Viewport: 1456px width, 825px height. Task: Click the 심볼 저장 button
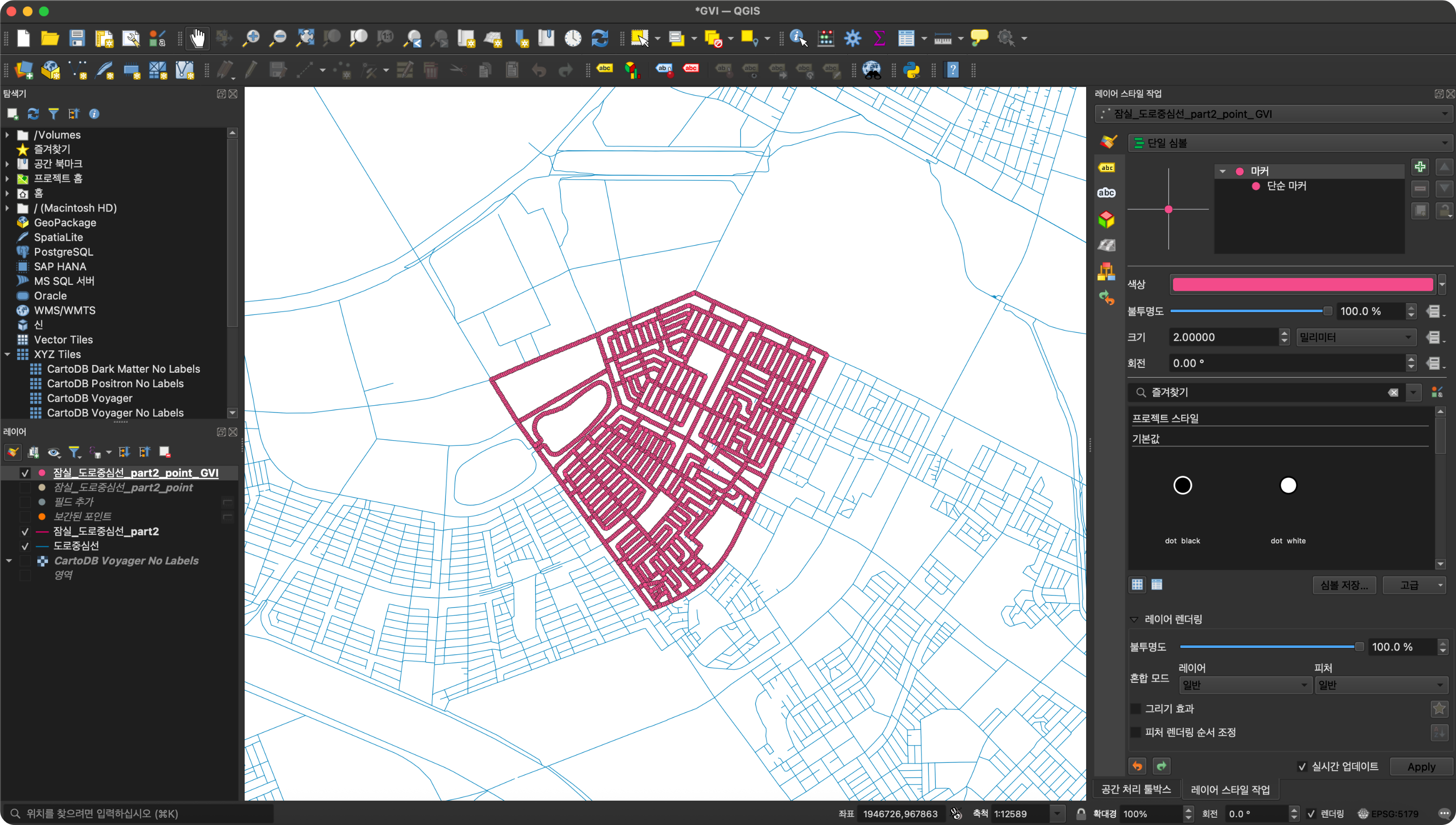[1343, 585]
